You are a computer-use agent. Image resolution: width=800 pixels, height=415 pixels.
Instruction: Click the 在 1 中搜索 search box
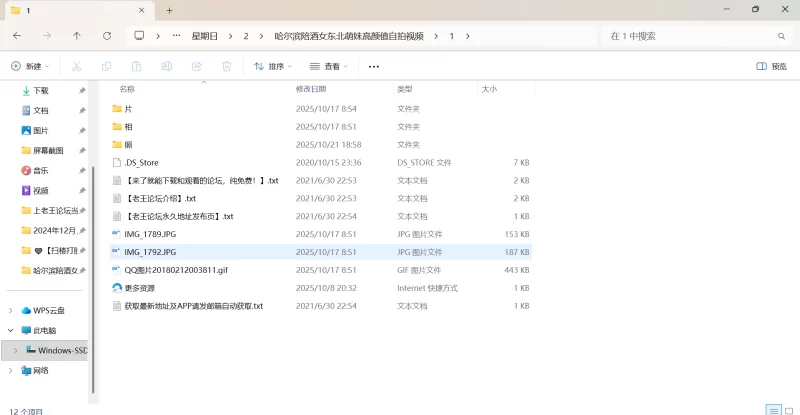pyautogui.click(x=690, y=36)
